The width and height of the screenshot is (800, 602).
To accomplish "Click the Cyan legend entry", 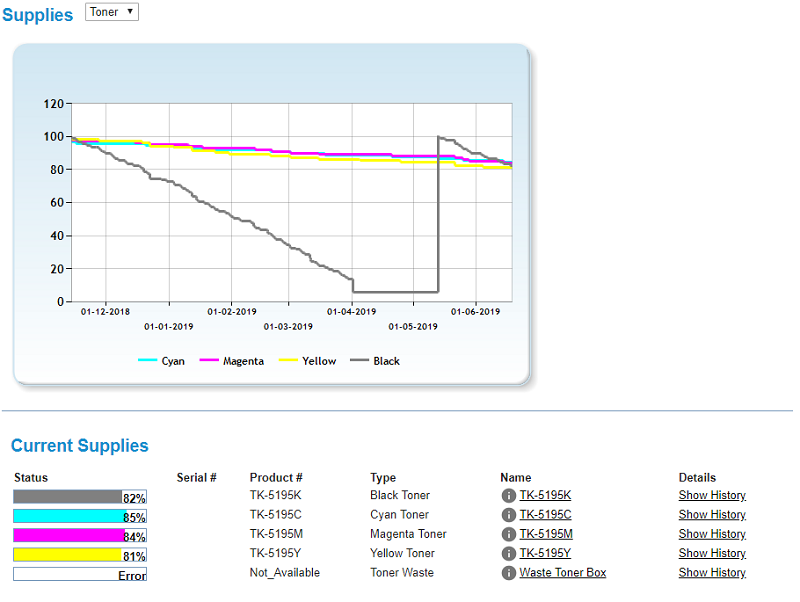I will pos(162,361).
